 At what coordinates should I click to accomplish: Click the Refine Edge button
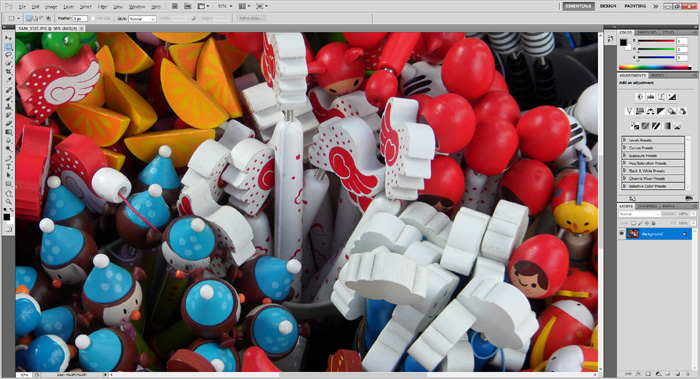tap(251, 18)
